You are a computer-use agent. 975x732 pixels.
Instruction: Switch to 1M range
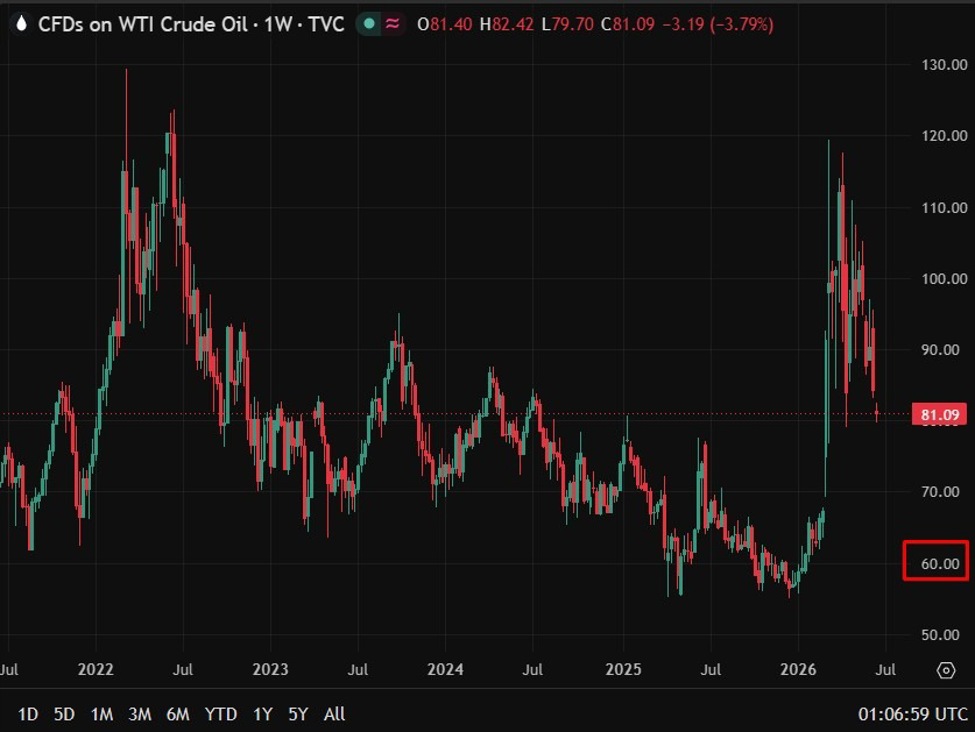102,714
